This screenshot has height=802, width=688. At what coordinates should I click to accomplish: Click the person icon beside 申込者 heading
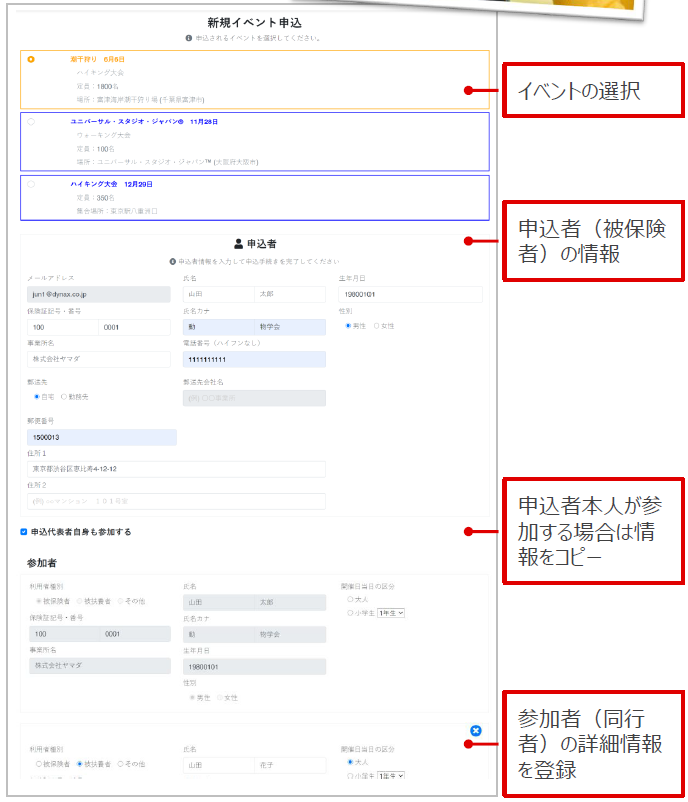[238, 244]
